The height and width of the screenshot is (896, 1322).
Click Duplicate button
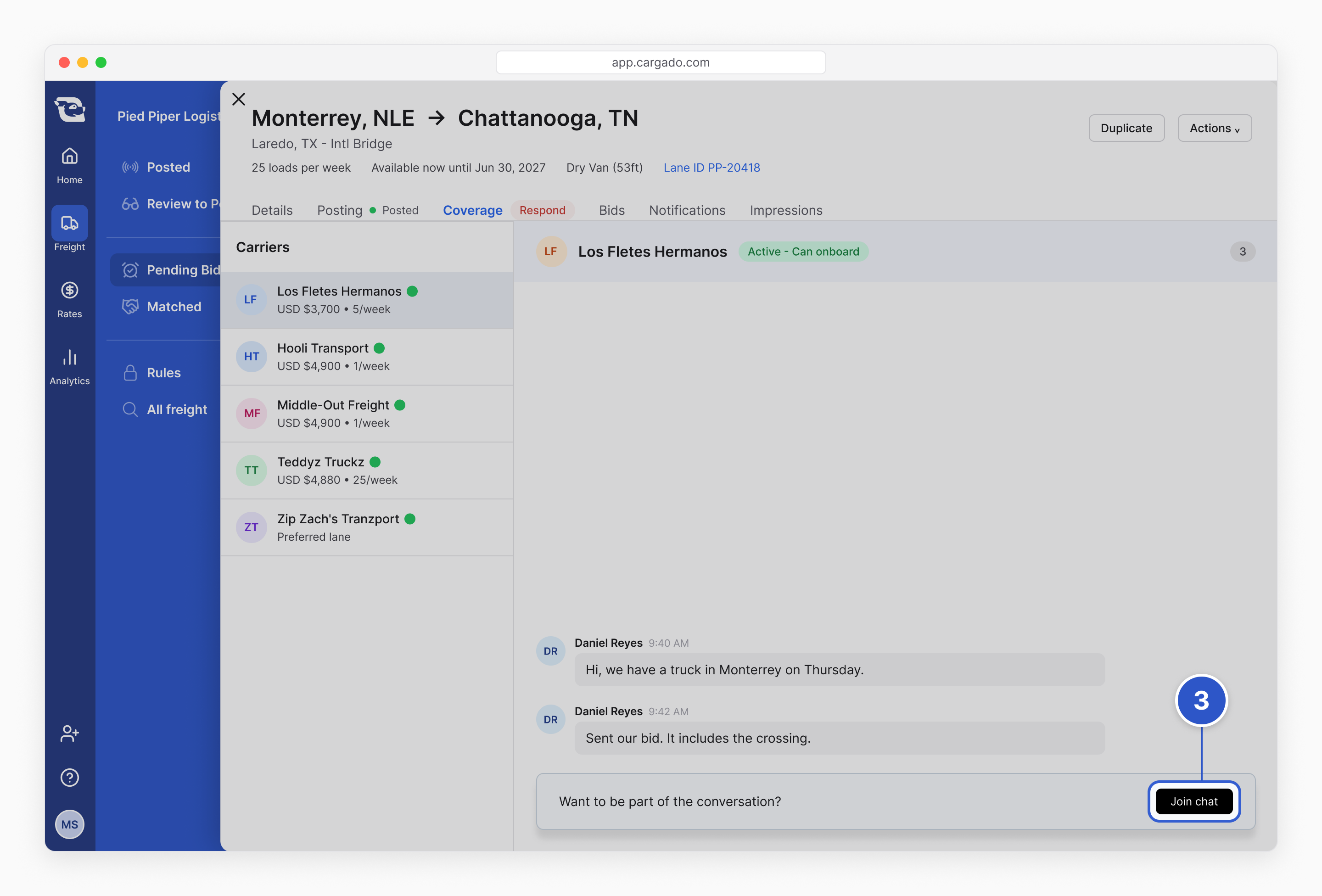point(1126,128)
